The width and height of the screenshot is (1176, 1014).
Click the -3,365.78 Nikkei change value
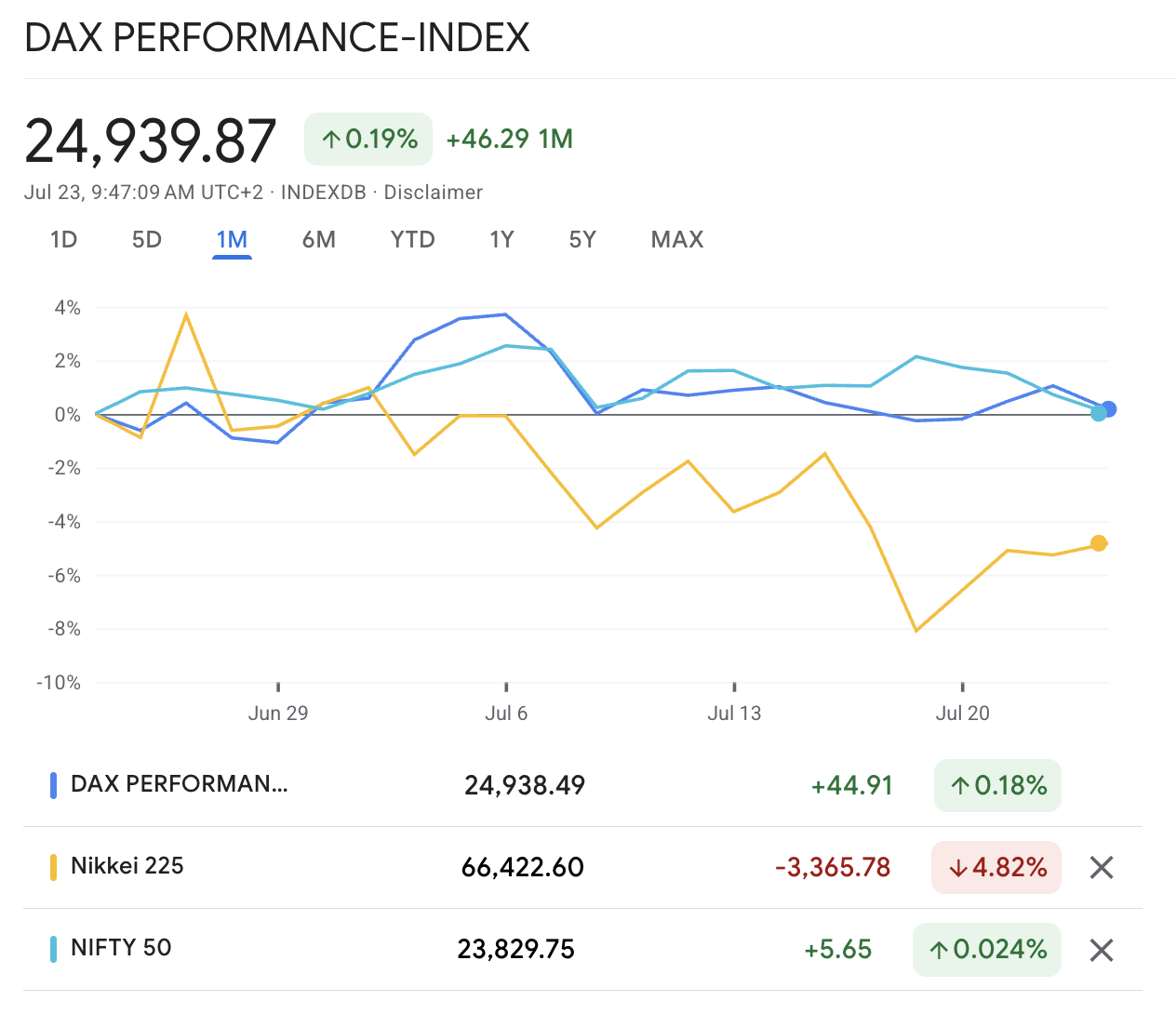coord(833,868)
